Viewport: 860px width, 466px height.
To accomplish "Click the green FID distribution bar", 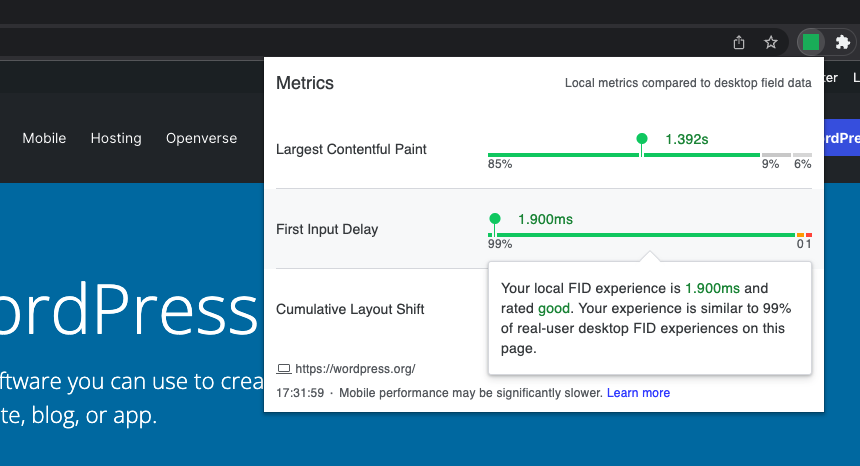I will coord(641,235).
